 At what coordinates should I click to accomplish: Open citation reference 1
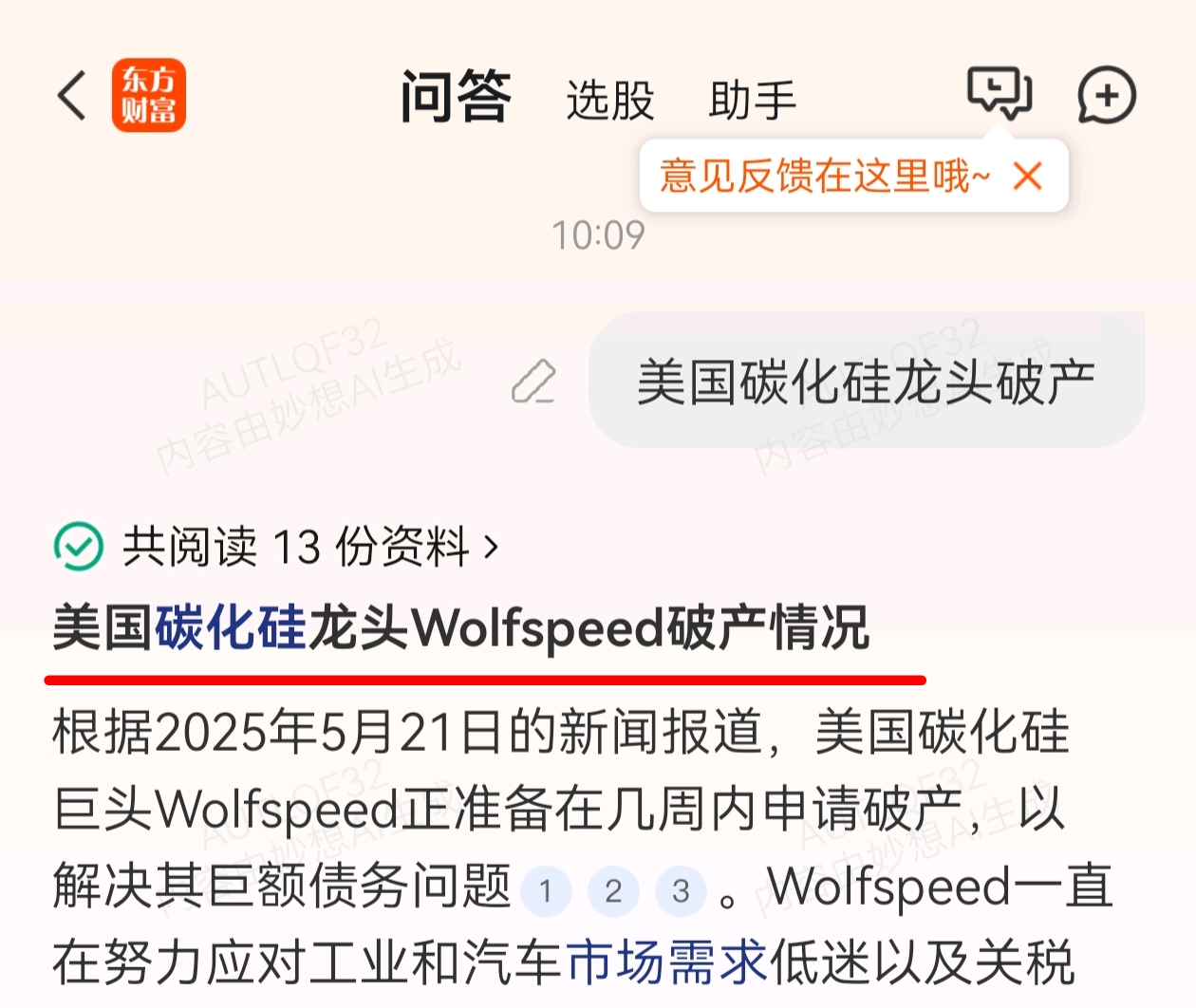[x=546, y=891]
